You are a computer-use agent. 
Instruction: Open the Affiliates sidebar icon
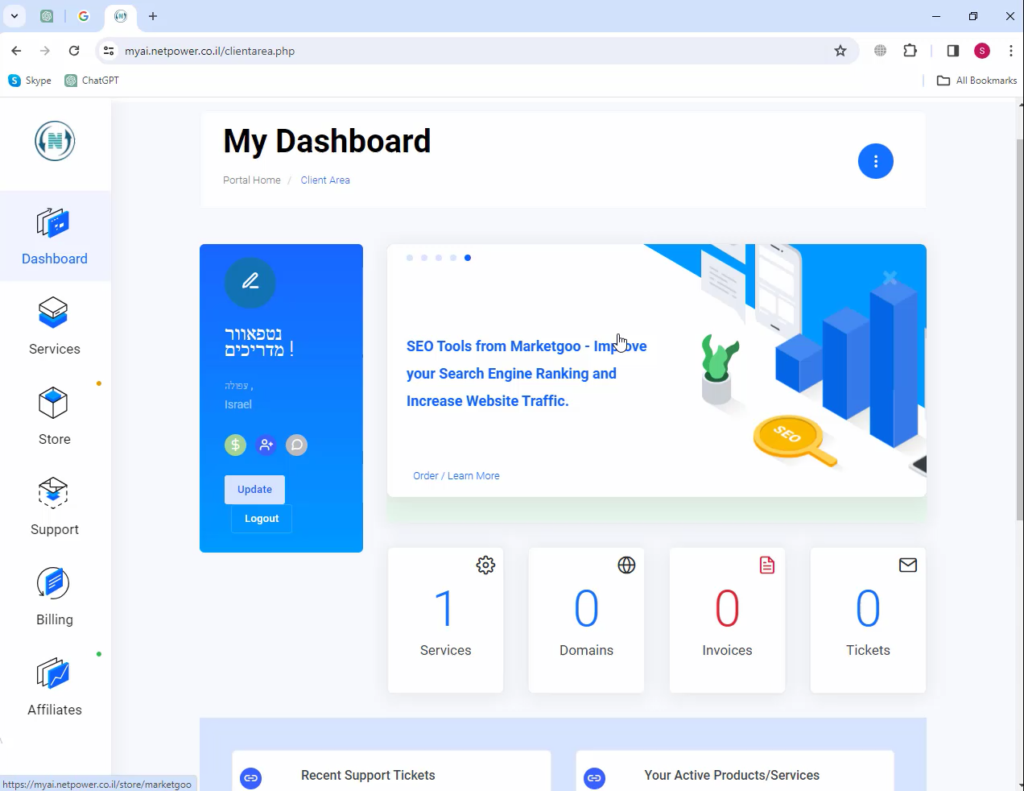tap(53, 674)
